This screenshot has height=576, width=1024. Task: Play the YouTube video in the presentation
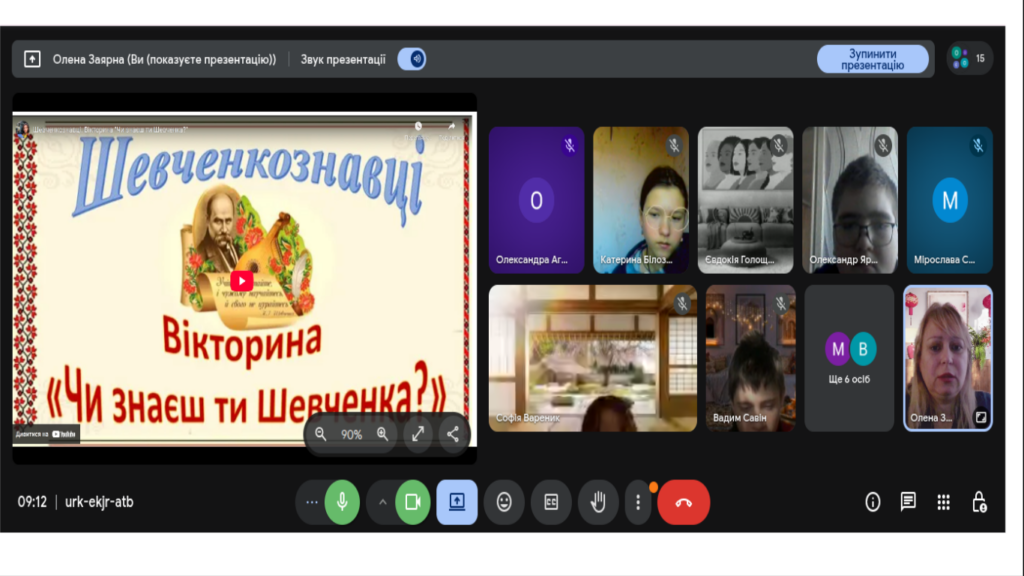point(242,281)
